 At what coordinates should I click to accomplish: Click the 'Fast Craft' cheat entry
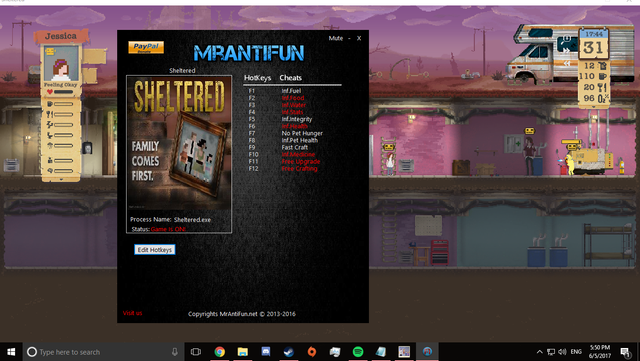(x=295, y=147)
